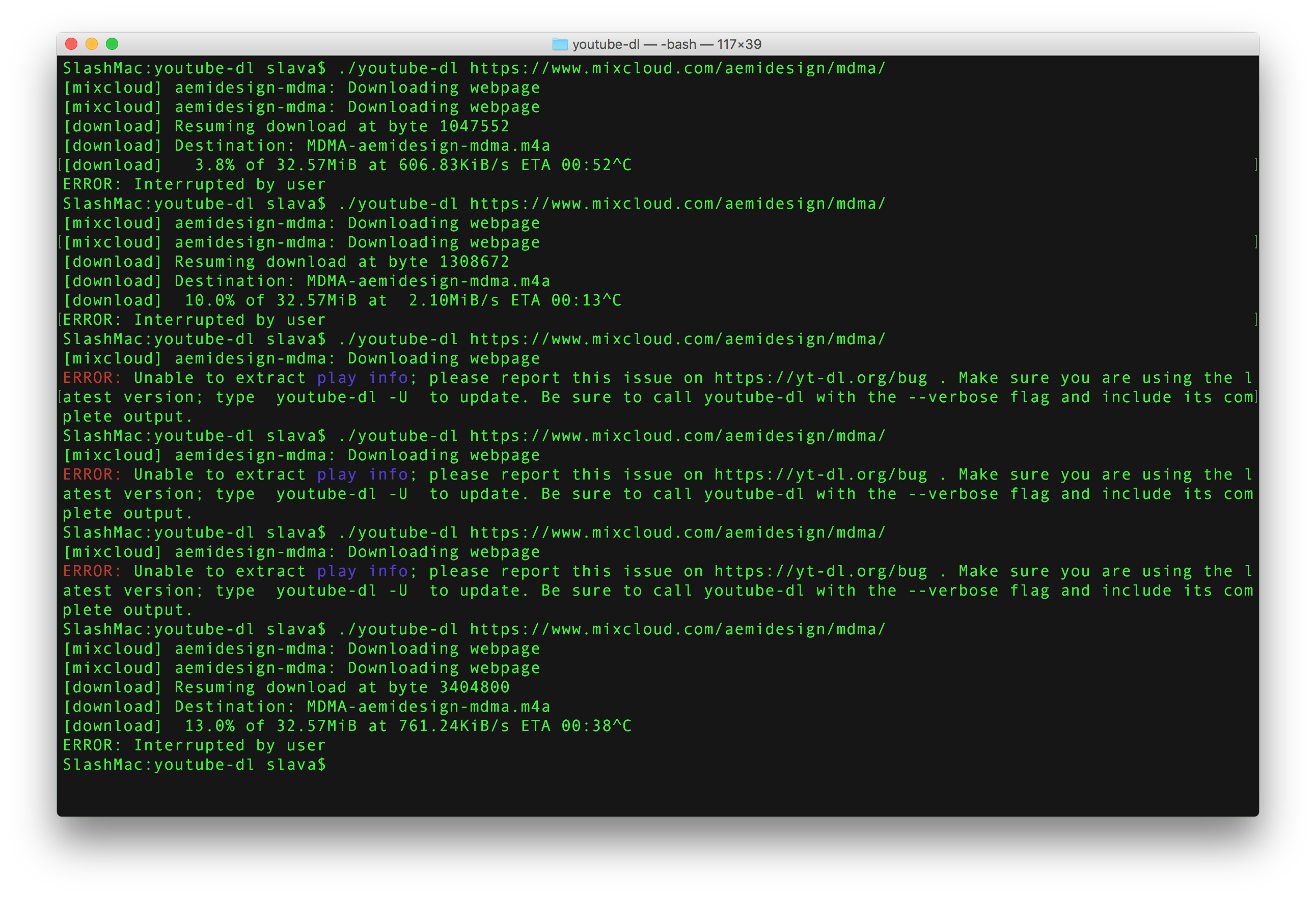This screenshot has width=1316, height=898.
Task: Click the download speed 606.83KiB/s
Action: pyautogui.click(x=454, y=164)
